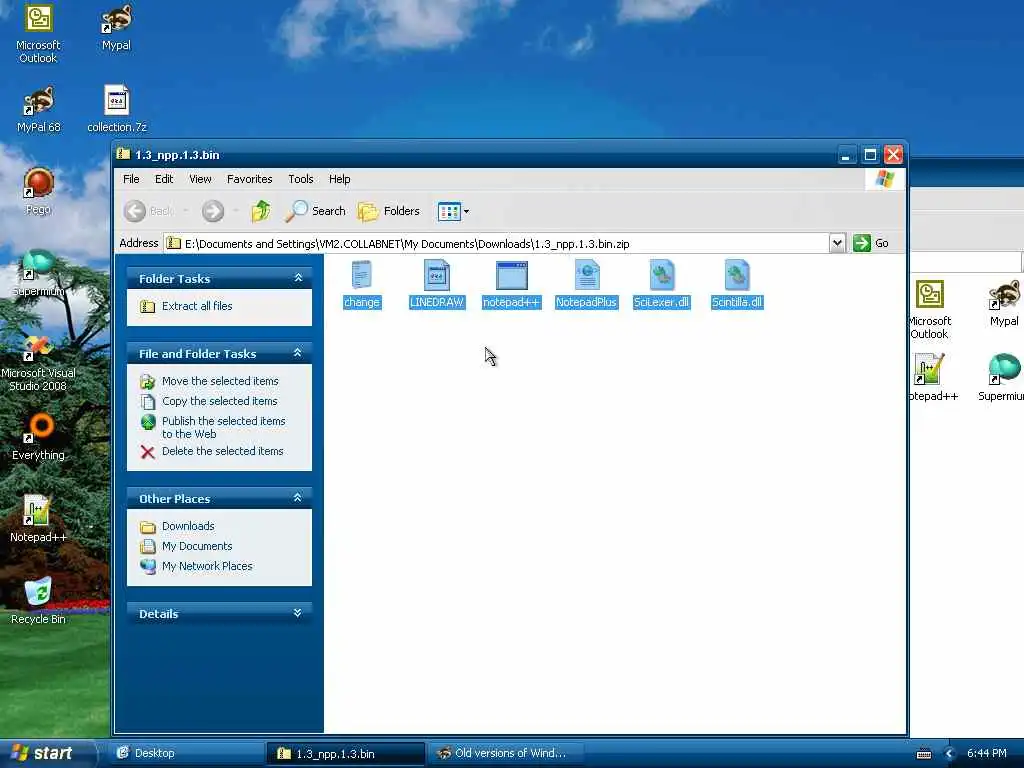Toggle the Folders pane
Screen dimensions: 1024x768
click(389, 211)
